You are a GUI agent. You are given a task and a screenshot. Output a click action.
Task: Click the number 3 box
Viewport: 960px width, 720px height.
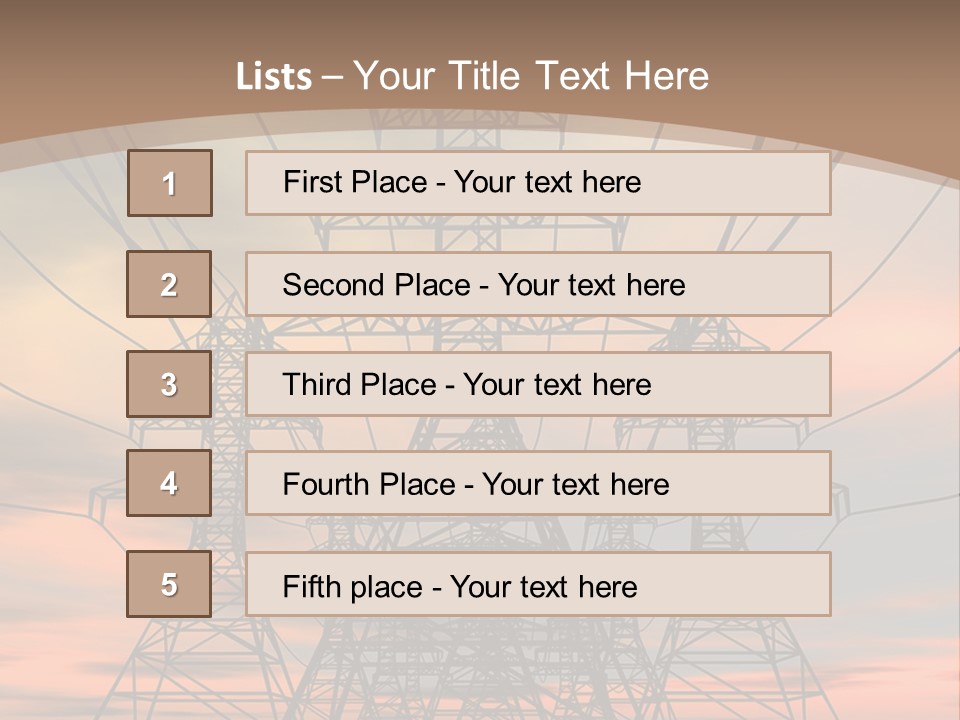coord(169,384)
